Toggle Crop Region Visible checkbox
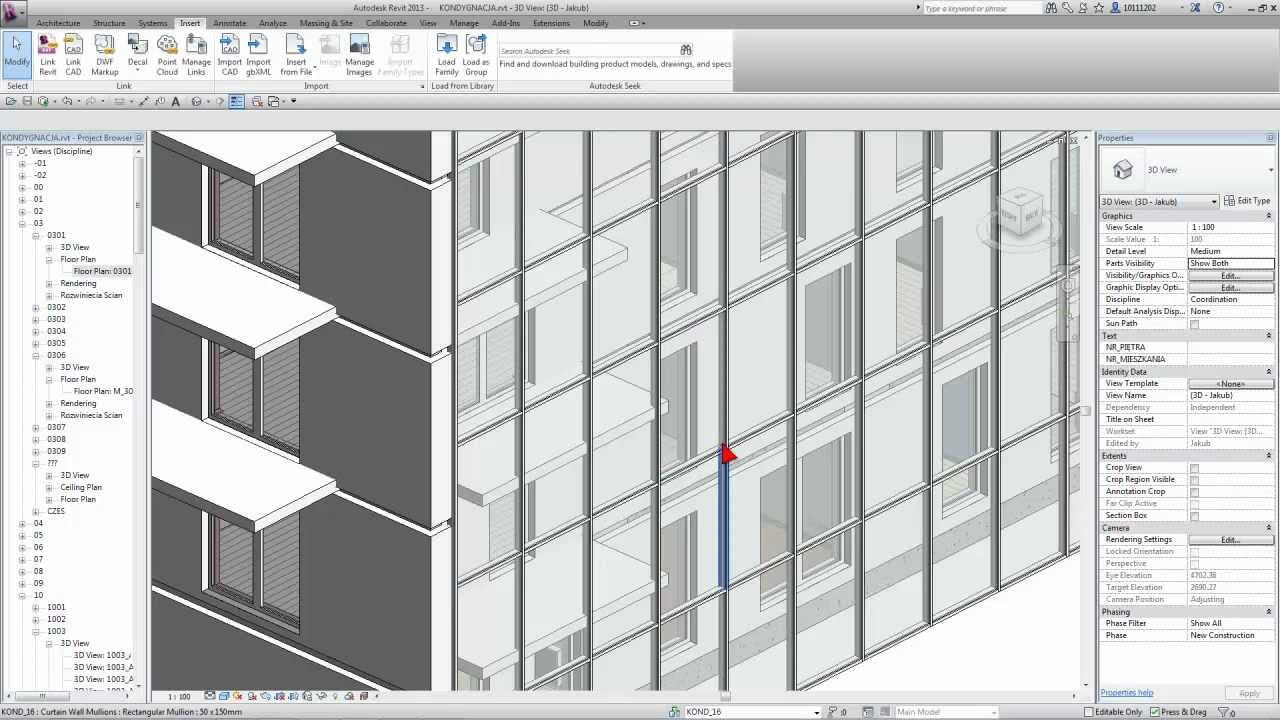The width and height of the screenshot is (1280, 720). point(1194,480)
